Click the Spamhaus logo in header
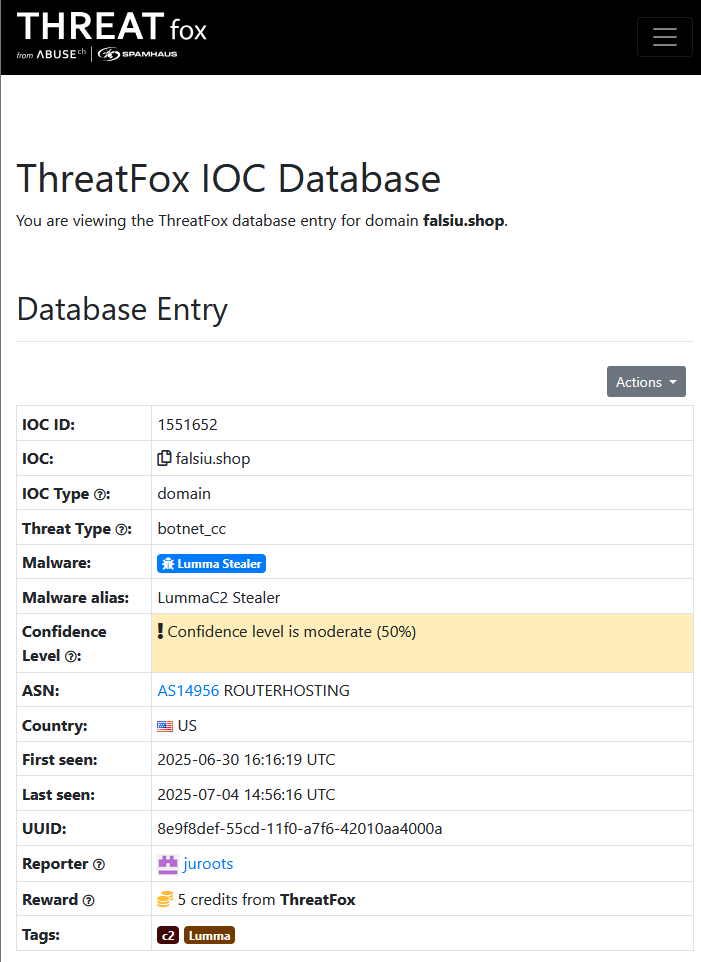Screen dimensions: 701x962 coord(137,54)
